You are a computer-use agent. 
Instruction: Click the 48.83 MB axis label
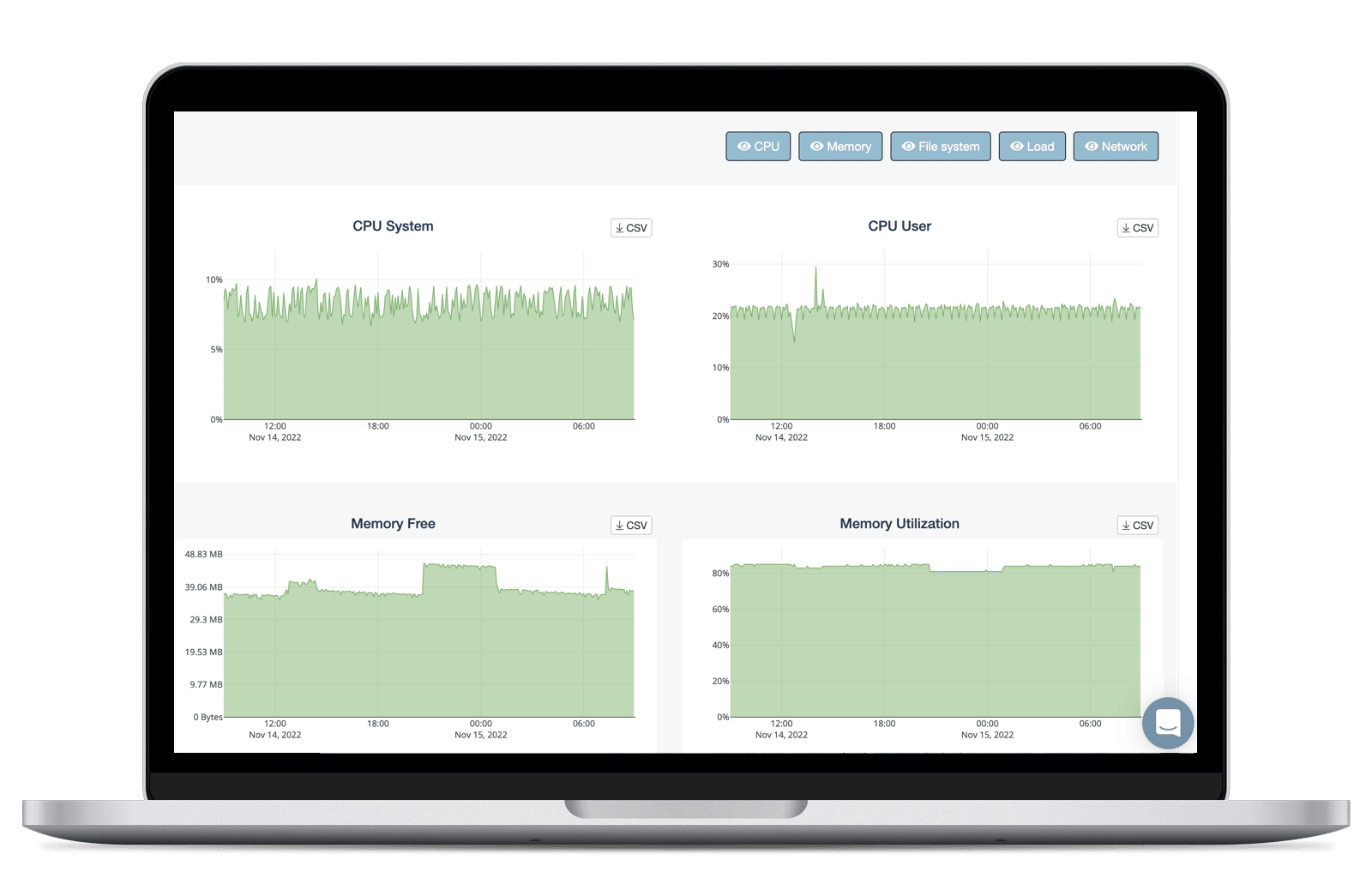coord(203,555)
